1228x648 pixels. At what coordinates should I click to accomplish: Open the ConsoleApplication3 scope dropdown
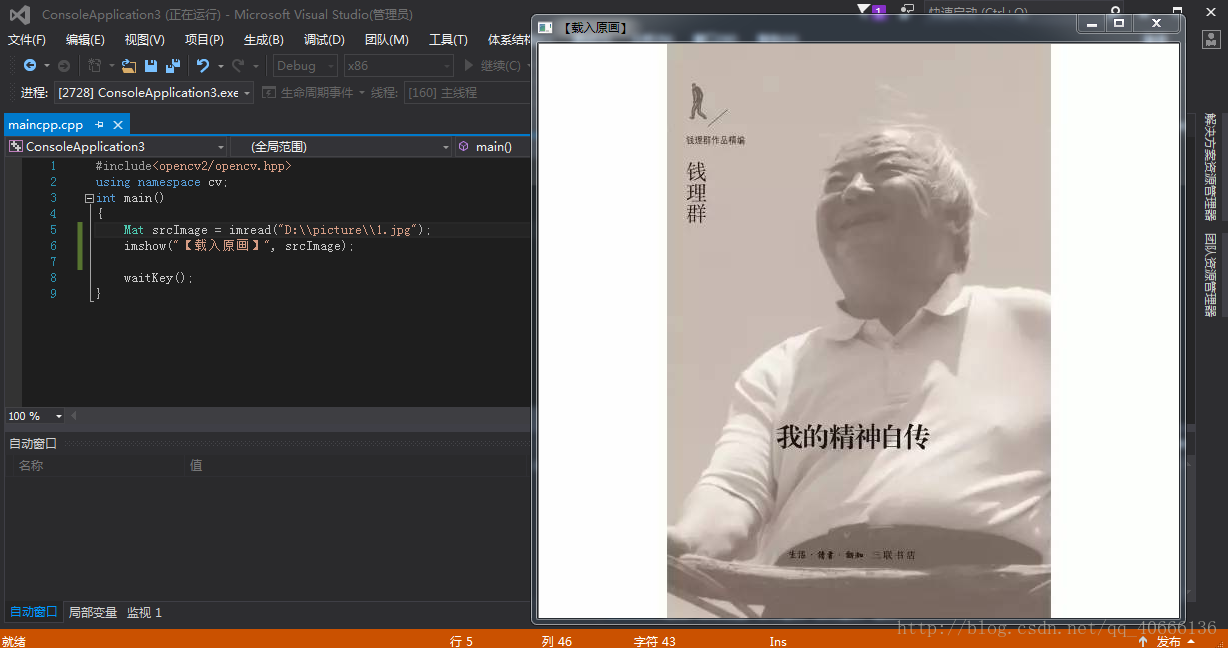click(116, 146)
